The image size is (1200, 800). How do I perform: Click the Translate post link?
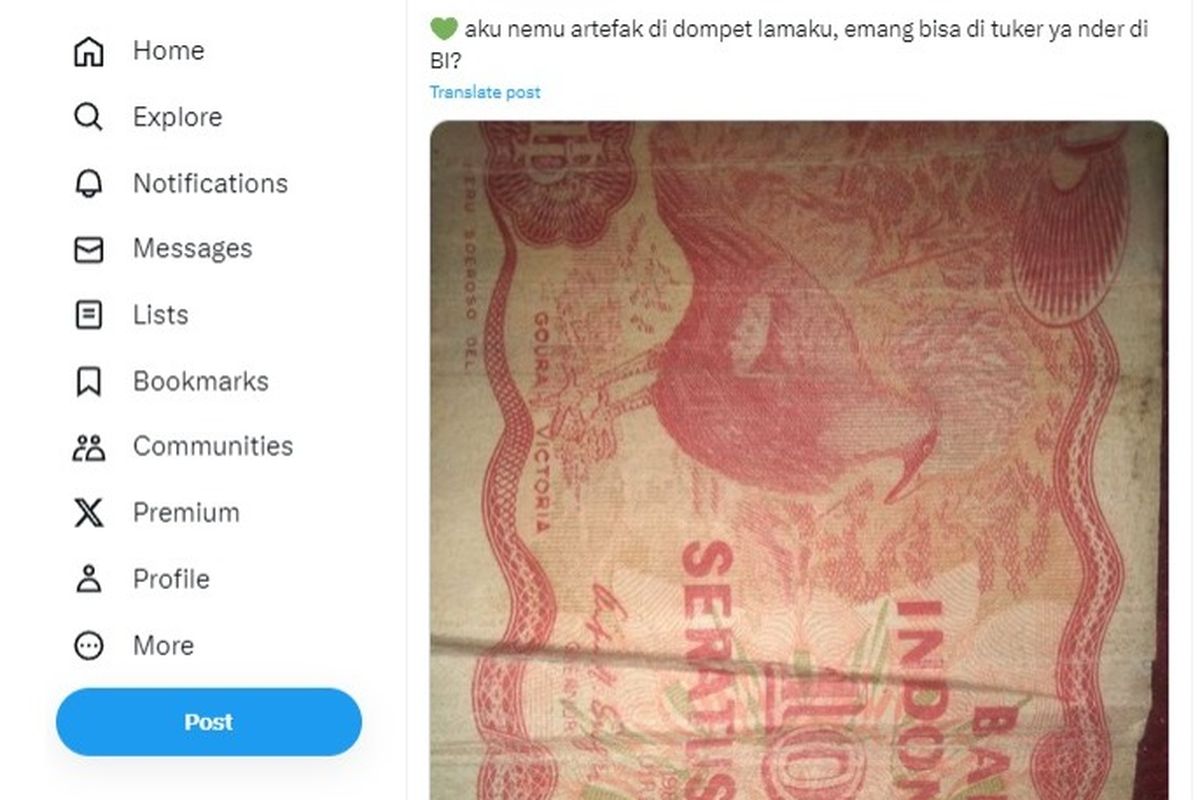485,92
